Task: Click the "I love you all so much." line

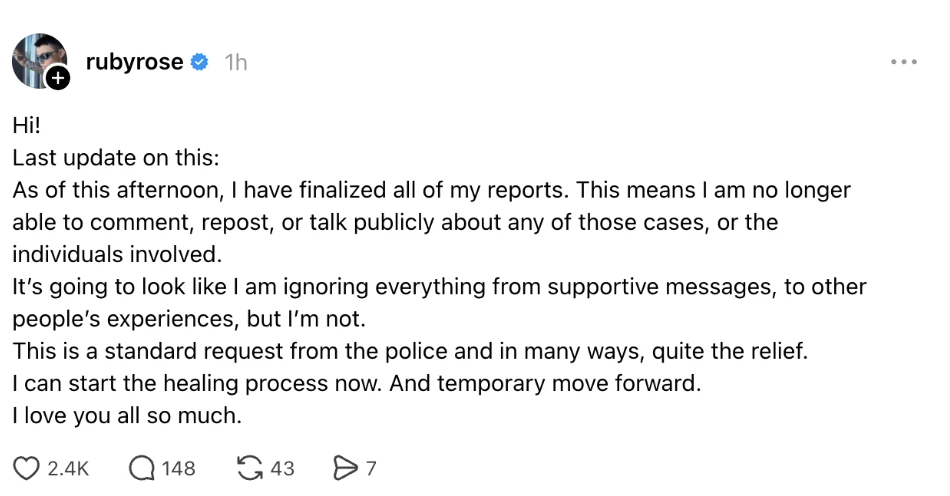Action: coord(127,414)
